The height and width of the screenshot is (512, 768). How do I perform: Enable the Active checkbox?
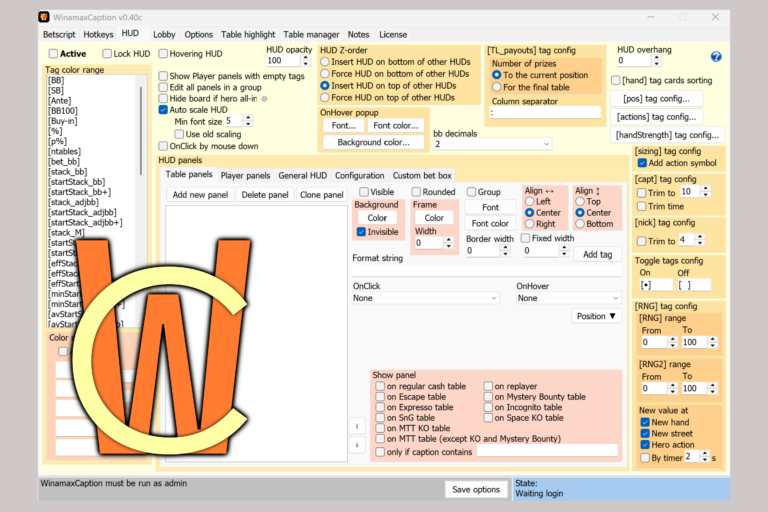[53, 54]
